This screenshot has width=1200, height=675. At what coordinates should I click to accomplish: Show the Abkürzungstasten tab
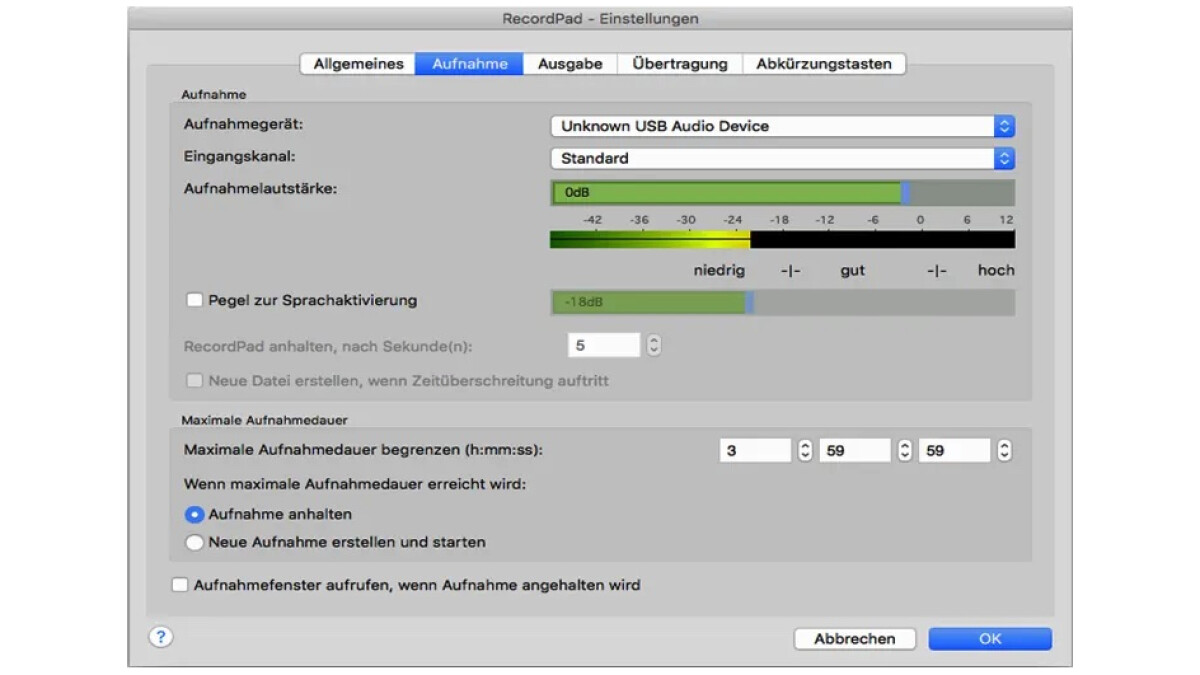[x=824, y=64]
